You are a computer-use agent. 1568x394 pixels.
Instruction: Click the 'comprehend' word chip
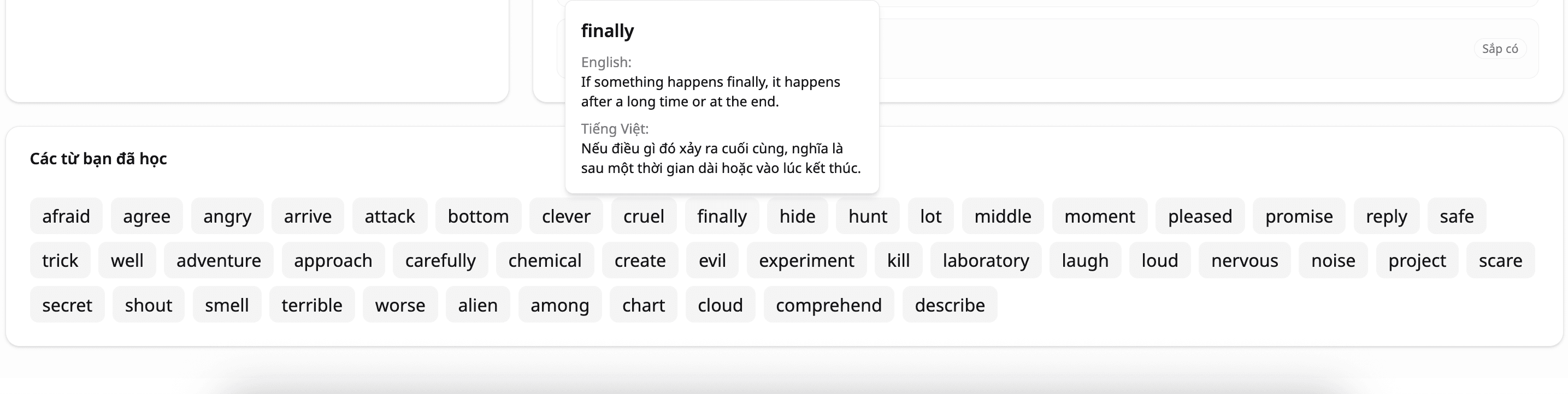tap(828, 305)
